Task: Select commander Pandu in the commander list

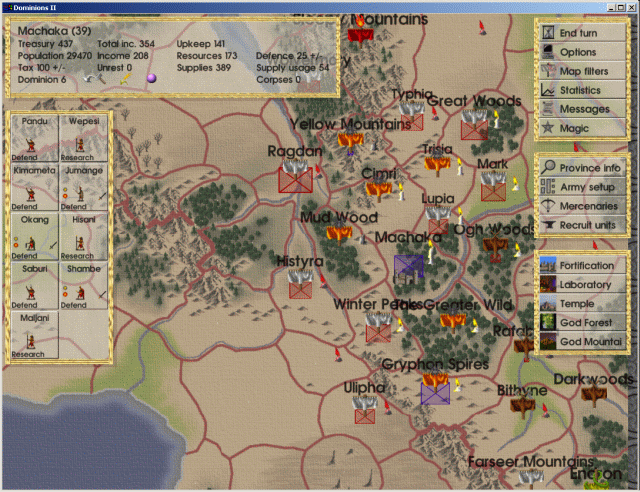Action: click(x=35, y=137)
